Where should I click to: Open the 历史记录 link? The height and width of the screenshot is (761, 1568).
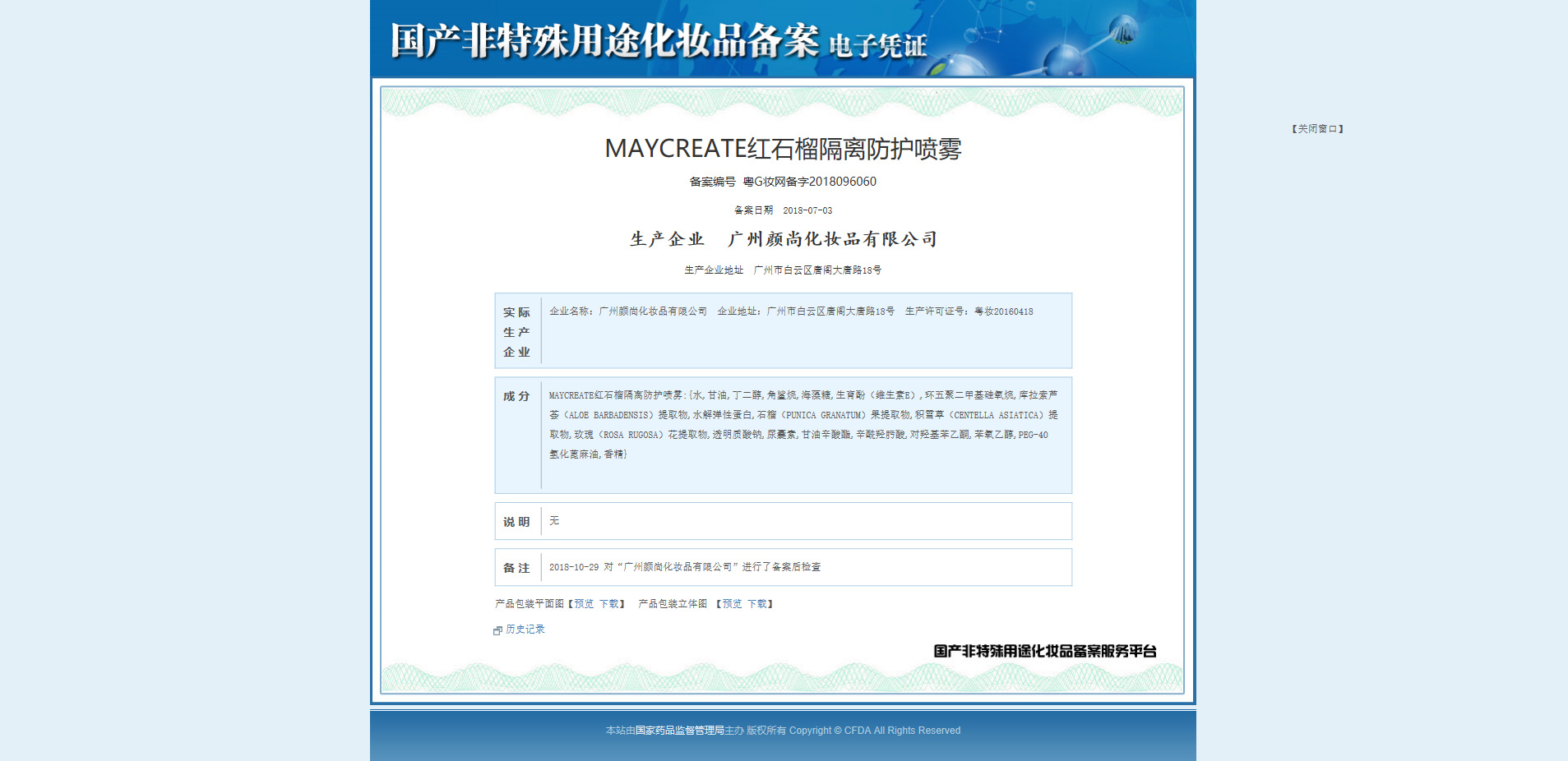click(525, 630)
